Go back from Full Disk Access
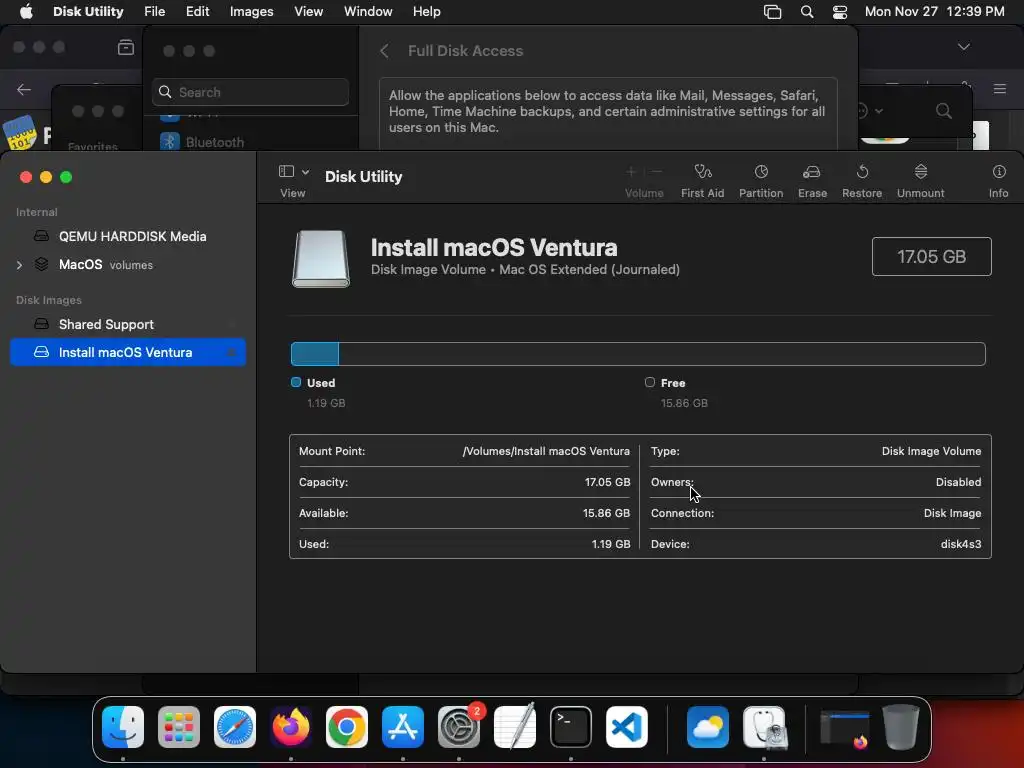Viewport: 1024px width, 768px height. click(x=385, y=51)
